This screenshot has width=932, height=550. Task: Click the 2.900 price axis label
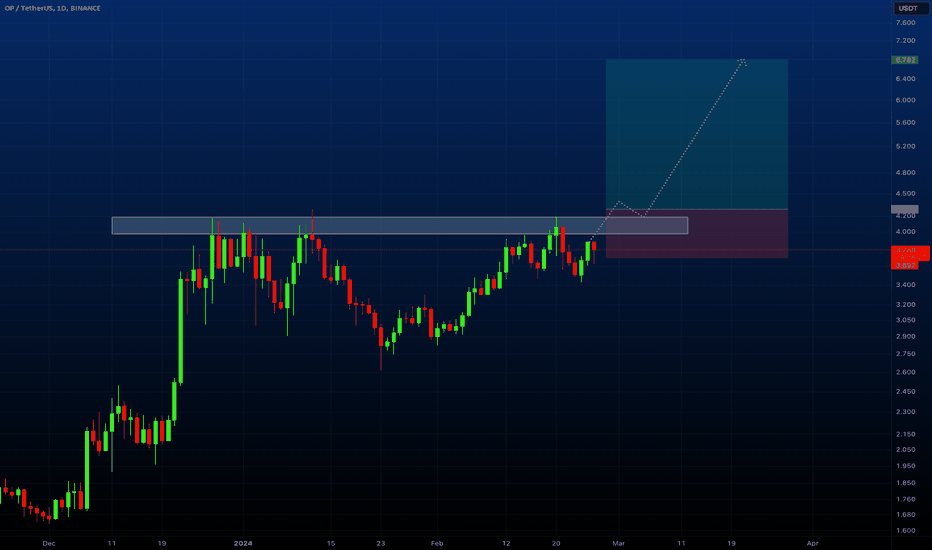point(905,337)
